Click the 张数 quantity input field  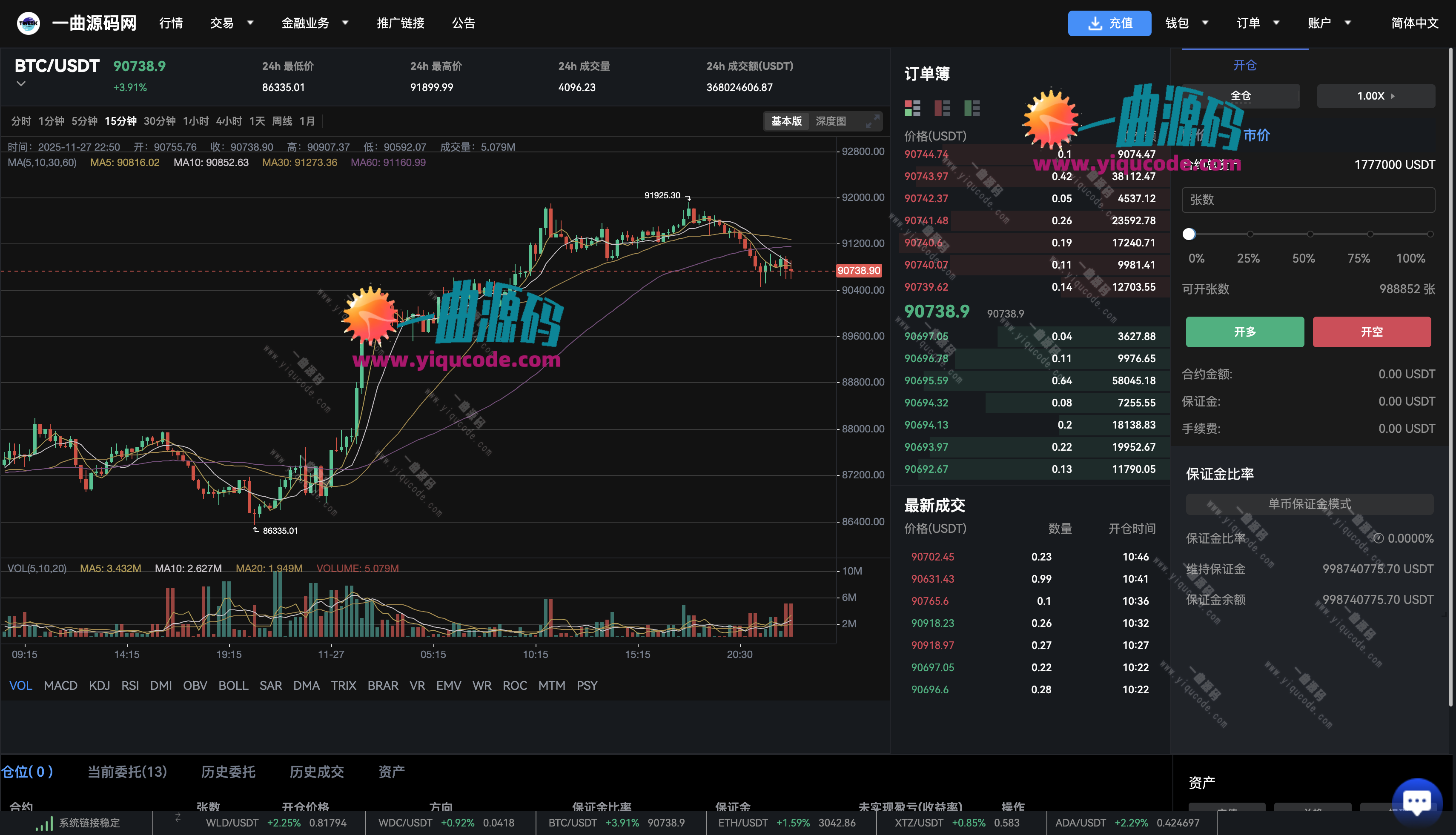(1308, 200)
